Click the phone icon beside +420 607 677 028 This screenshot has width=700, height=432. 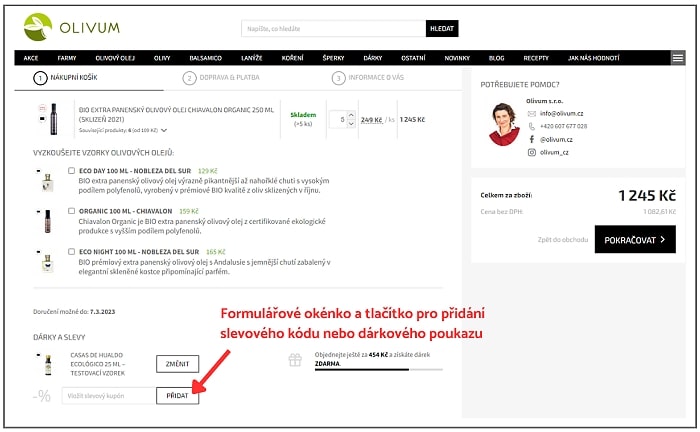click(x=531, y=126)
